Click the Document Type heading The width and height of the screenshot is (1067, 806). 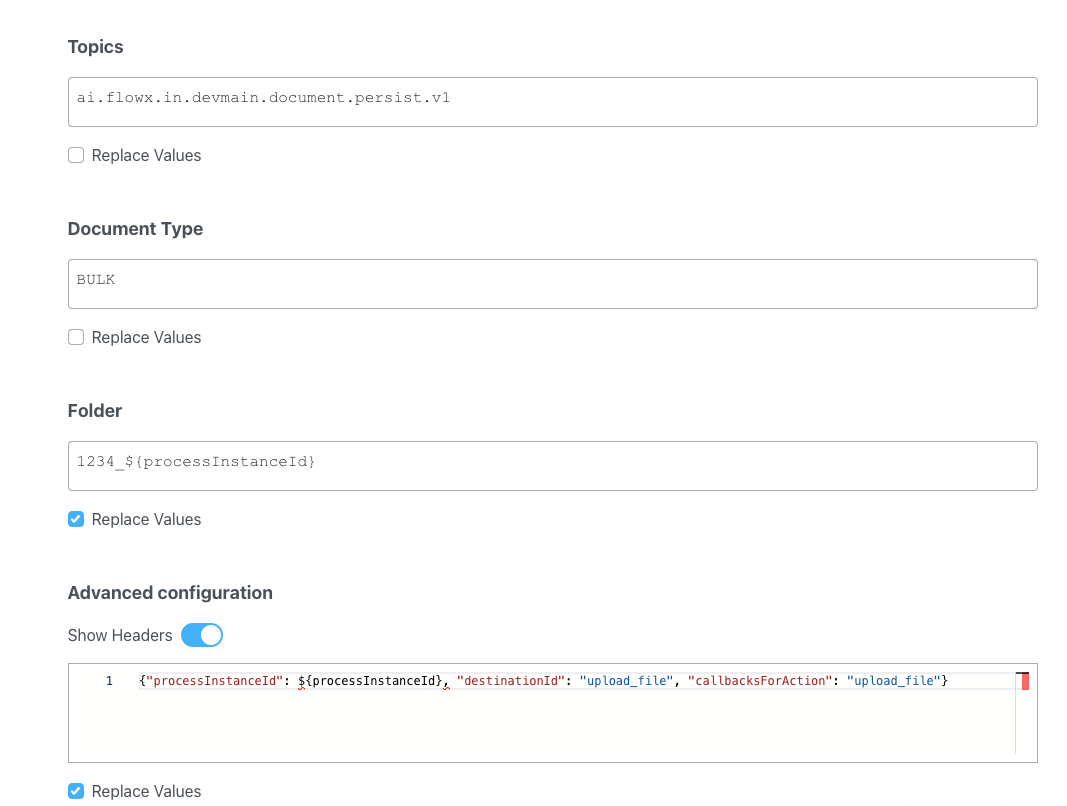135,229
